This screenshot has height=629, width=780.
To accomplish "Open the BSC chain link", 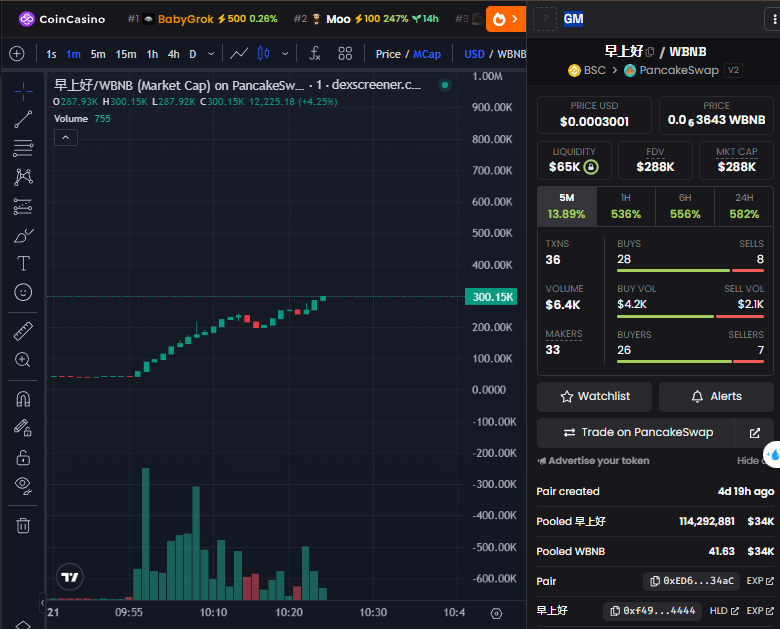I will (587, 70).
